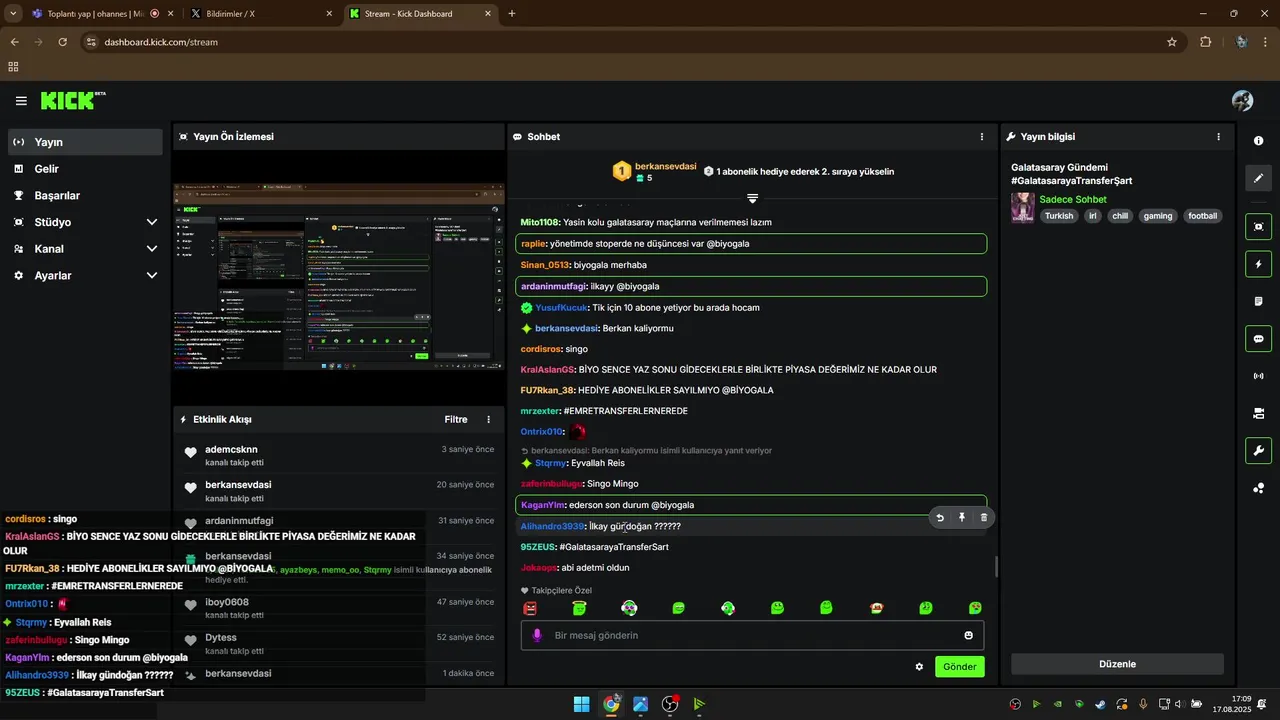Click the KaganYlm username in chat
The image size is (1280, 720).
pyautogui.click(x=543, y=505)
